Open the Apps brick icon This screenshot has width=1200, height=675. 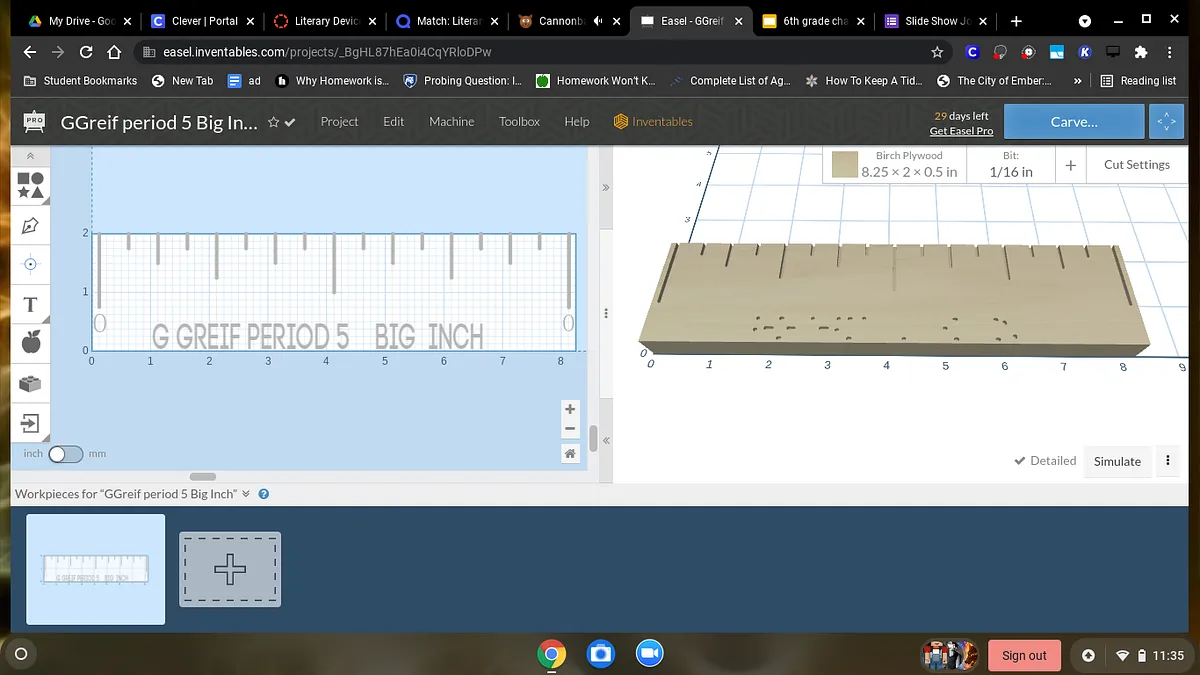coord(30,383)
